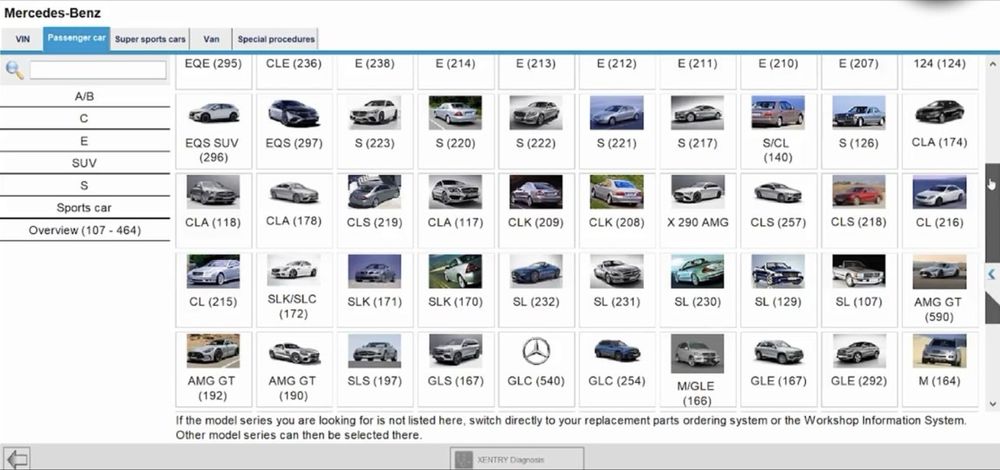1000x470 pixels.
Task: Select the SL (232) model tile
Action: tap(536, 290)
